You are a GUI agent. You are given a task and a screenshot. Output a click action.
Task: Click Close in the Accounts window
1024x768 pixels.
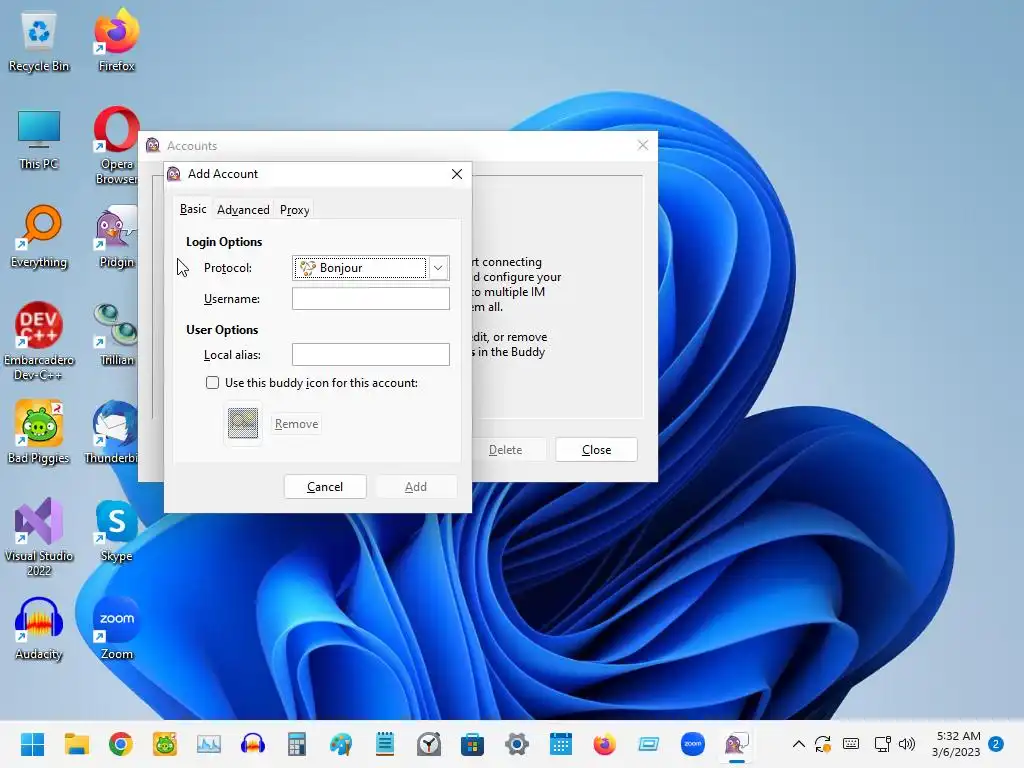click(x=596, y=450)
